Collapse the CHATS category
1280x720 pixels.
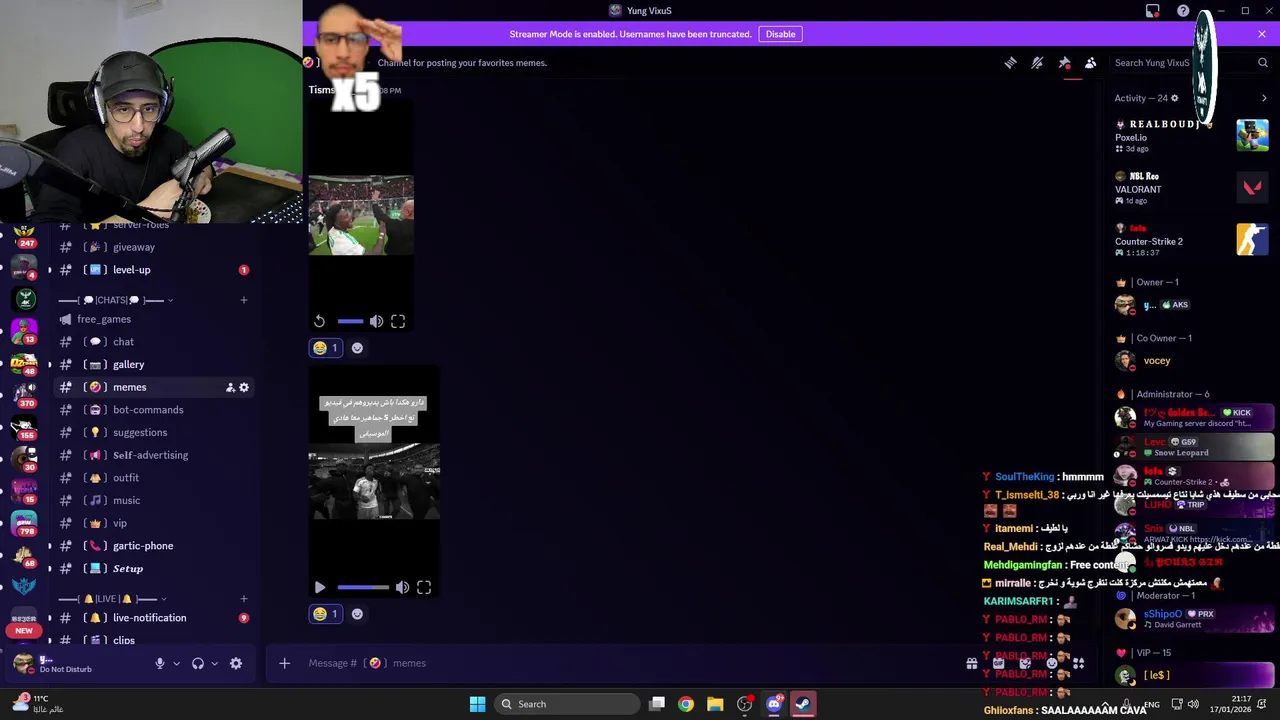tap(115, 300)
